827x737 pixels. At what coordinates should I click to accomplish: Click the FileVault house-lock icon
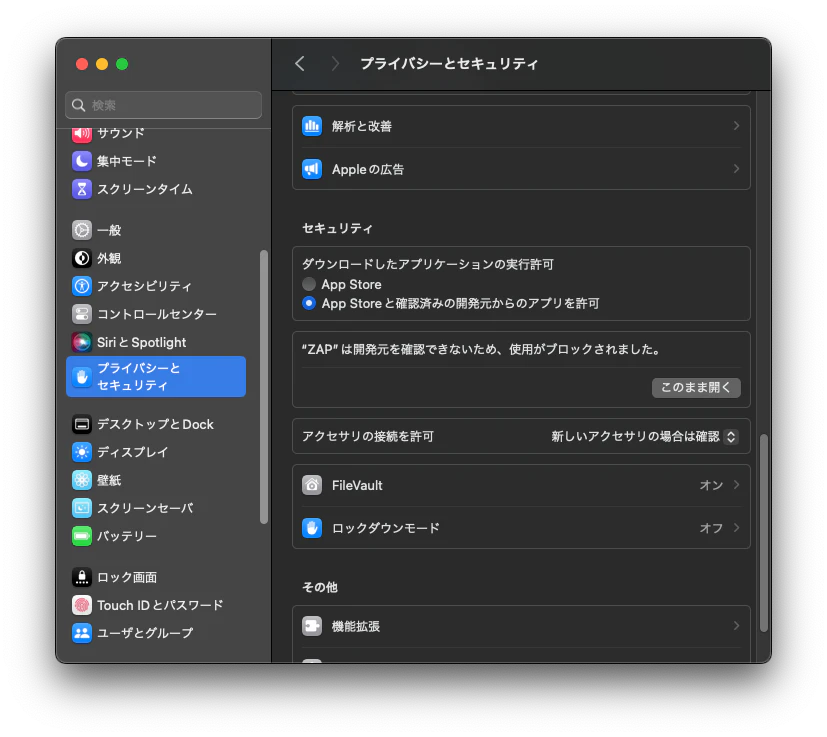[312, 485]
